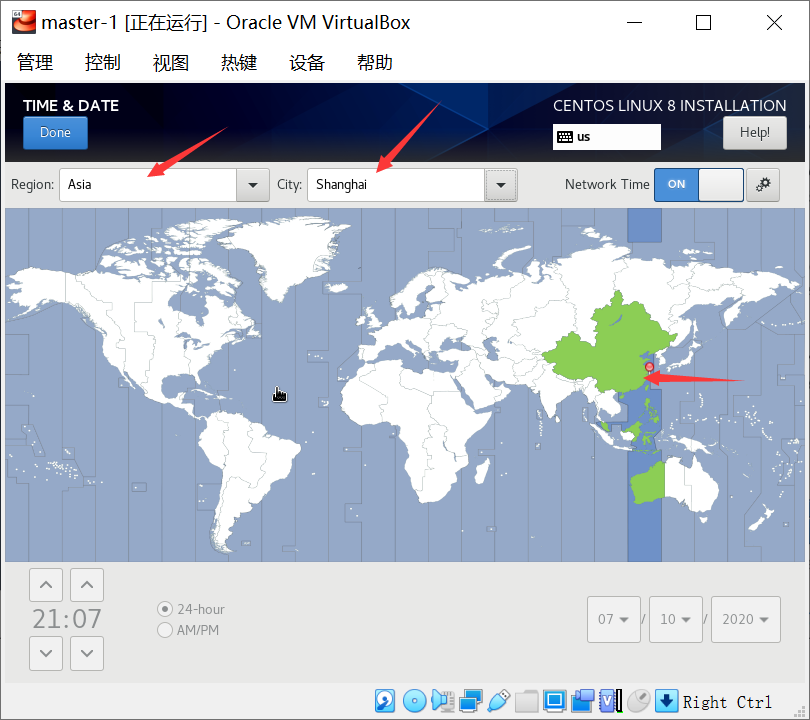Open the 视图 menu
The height and width of the screenshot is (720, 810).
coord(171,62)
